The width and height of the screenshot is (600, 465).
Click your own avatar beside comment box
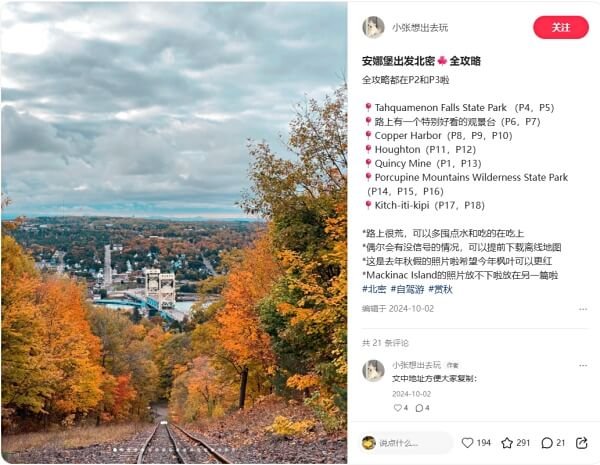click(x=368, y=443)
